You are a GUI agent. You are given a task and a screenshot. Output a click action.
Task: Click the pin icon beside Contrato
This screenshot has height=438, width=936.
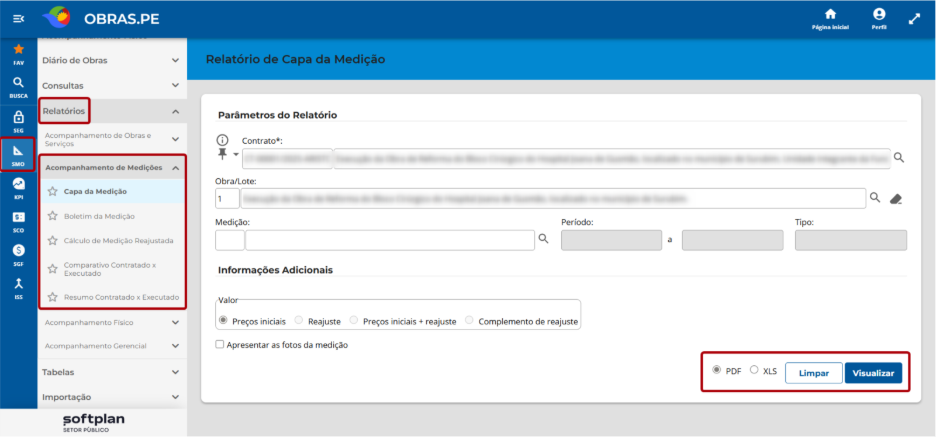coord(223,155)
